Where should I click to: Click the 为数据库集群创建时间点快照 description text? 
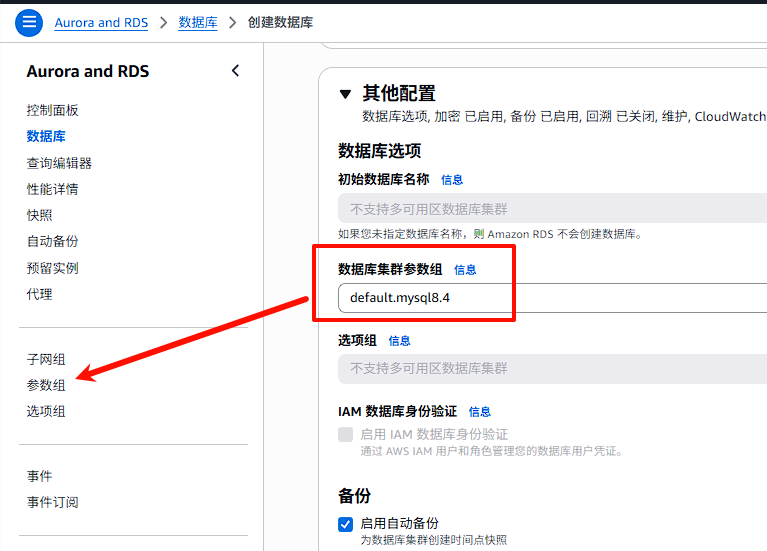tap(434, 540)
